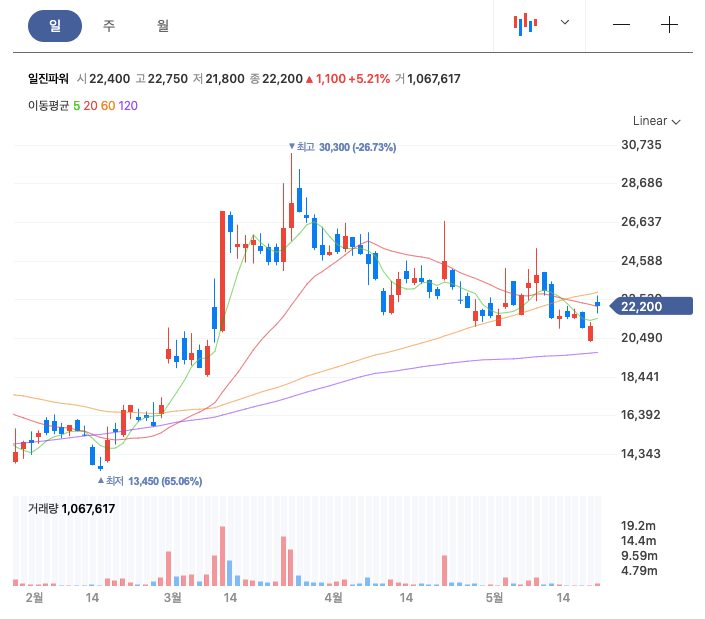Click the 9.59m volume axis label
The width and height of the screenshot is (705, 619).
(639, 556)
